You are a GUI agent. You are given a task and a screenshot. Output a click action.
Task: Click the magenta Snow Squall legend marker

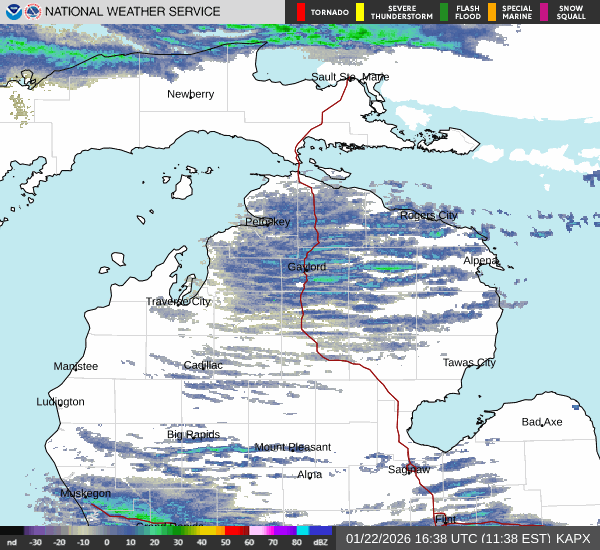[546, 12]
